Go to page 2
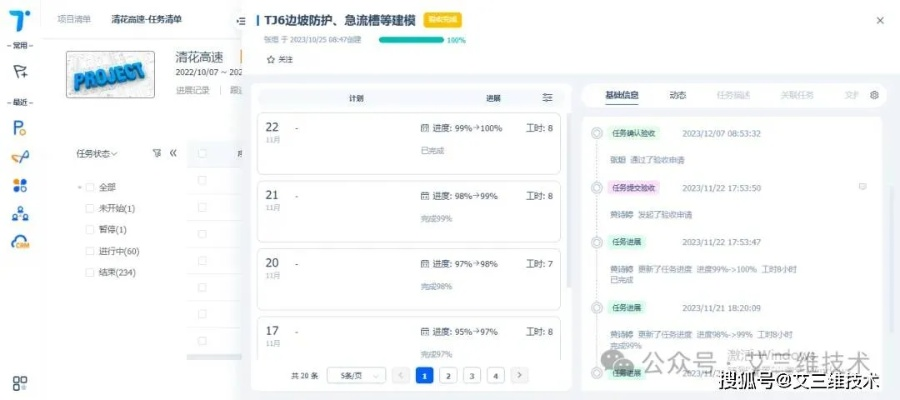The width and height of the screenshot is (900, 400). 448,376
